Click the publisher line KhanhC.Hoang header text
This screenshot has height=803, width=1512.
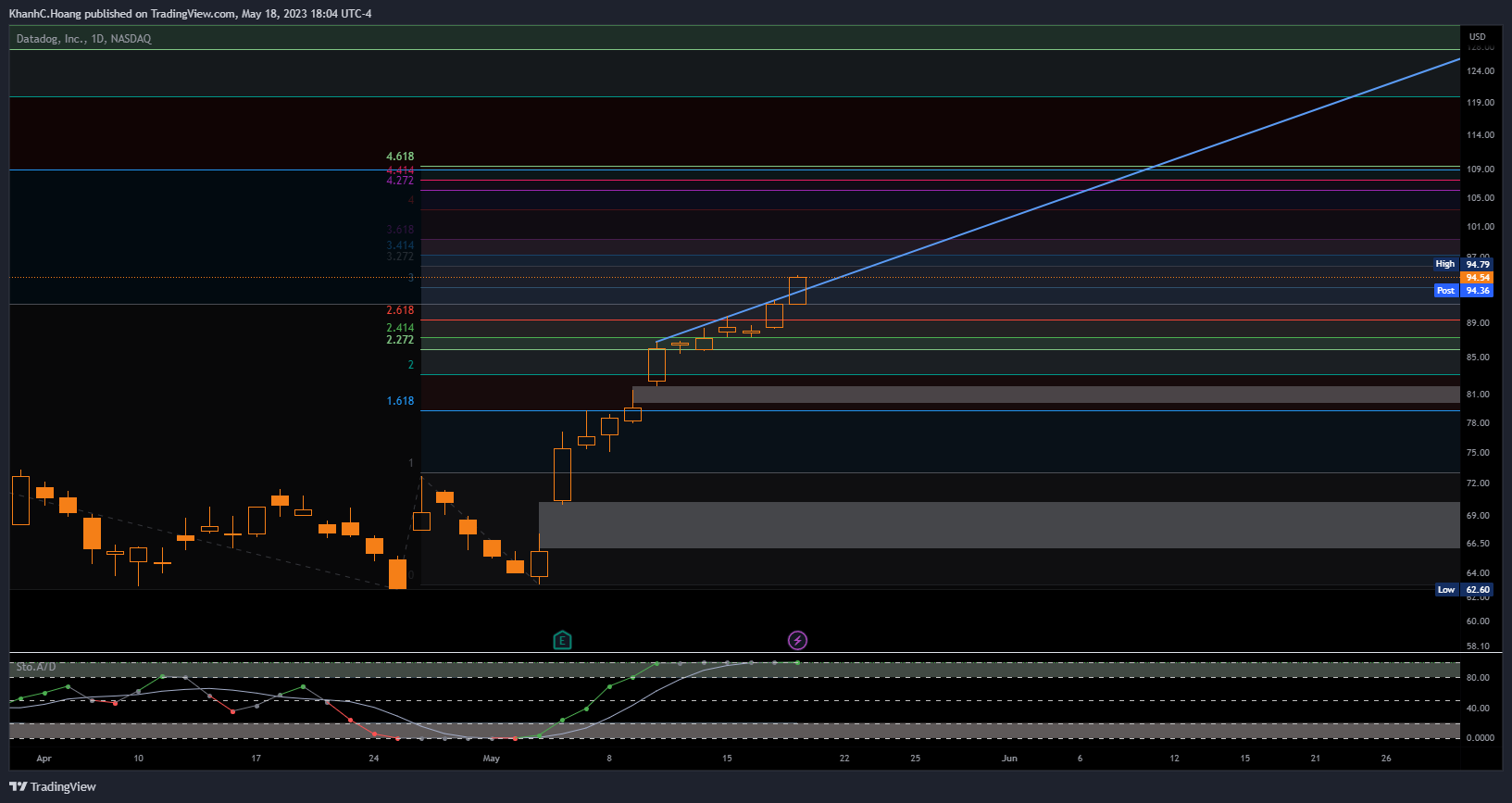click(190, 13)
